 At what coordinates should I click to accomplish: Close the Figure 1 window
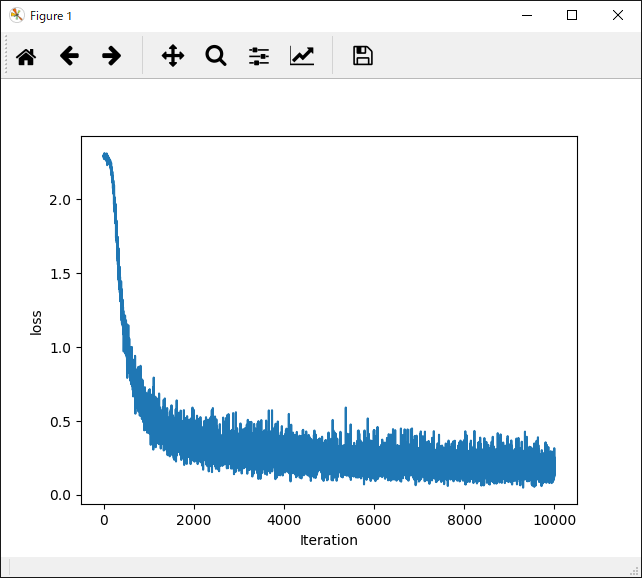pyautogui.click(x=618, y=15)
